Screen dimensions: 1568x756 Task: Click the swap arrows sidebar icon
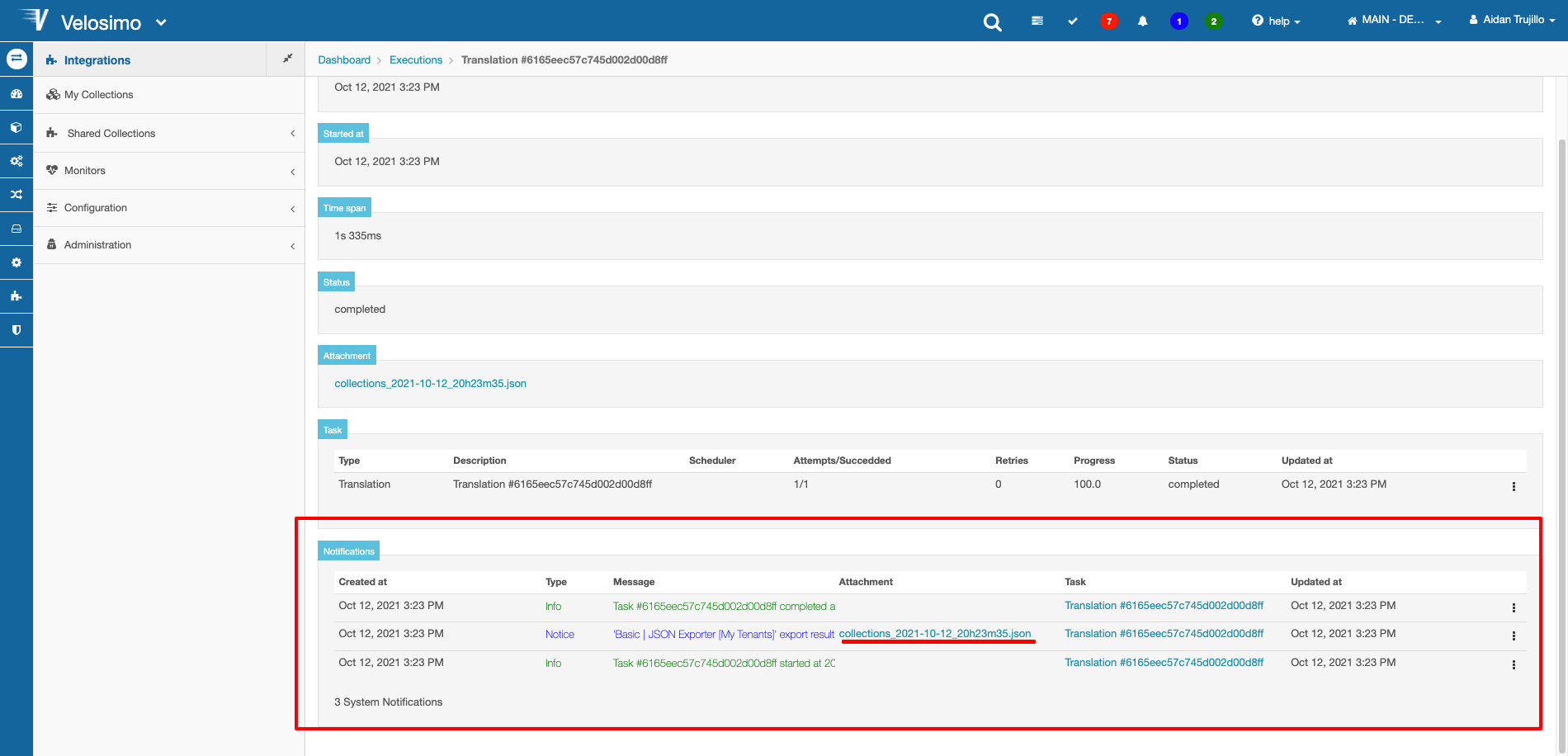point(17,59)
